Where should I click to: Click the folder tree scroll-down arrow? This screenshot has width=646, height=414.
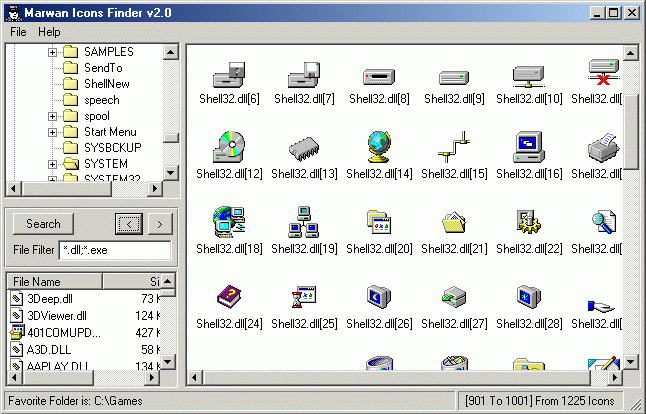tap(171, 172)
